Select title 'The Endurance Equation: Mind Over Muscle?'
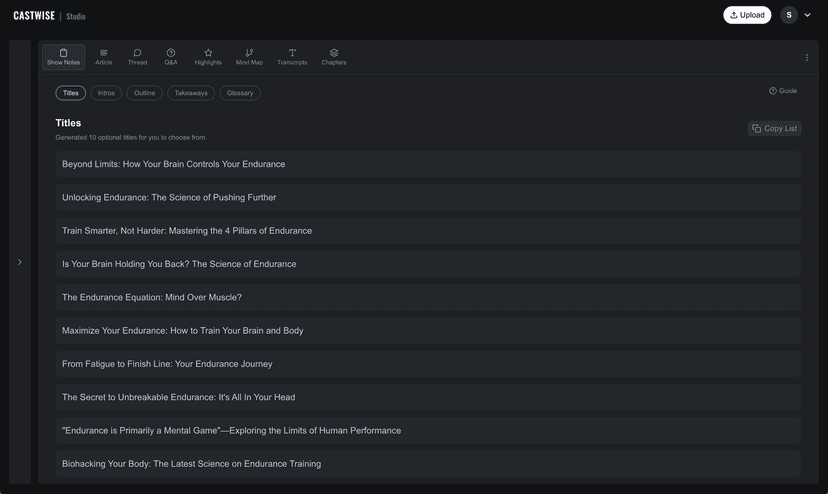 [428, 297]
